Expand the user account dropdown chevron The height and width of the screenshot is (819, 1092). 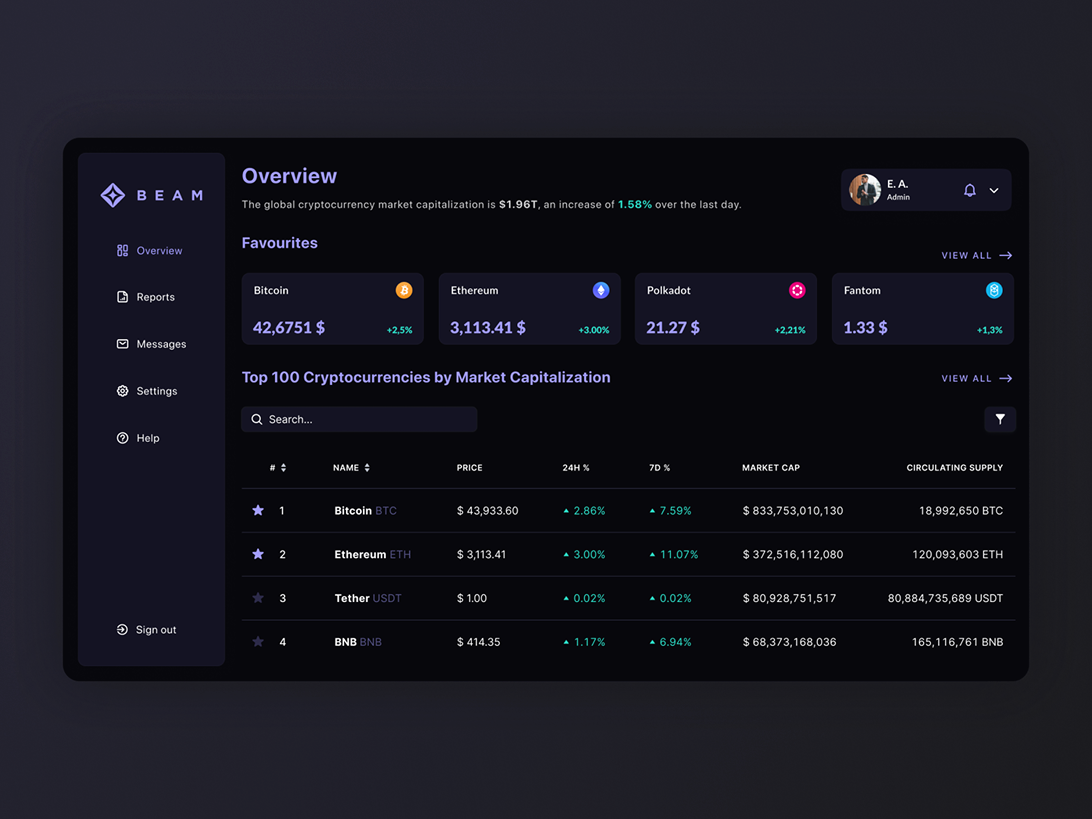click(994, 190)
